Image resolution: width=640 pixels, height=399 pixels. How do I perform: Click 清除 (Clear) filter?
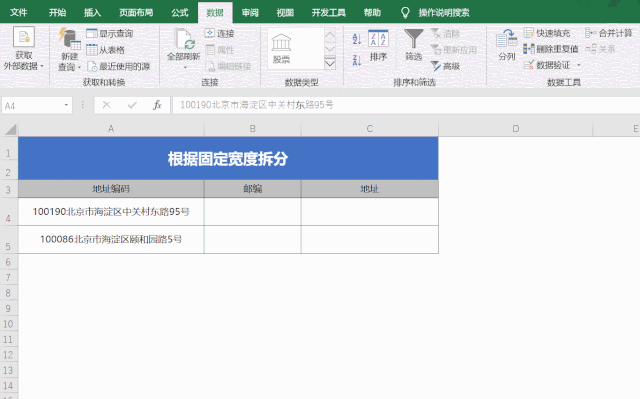pyautogui.click(x=445, y=33)
